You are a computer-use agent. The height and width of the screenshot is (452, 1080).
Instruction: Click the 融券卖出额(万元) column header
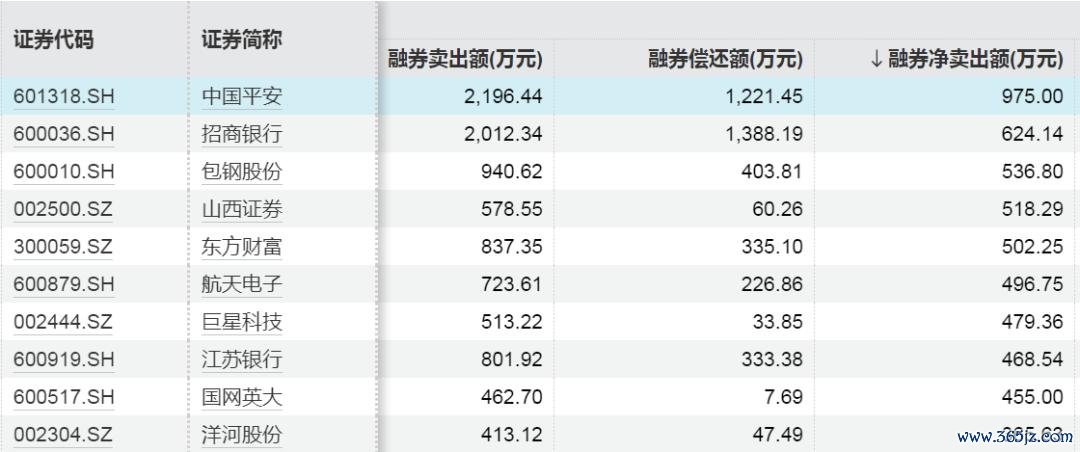coord(466,60)
